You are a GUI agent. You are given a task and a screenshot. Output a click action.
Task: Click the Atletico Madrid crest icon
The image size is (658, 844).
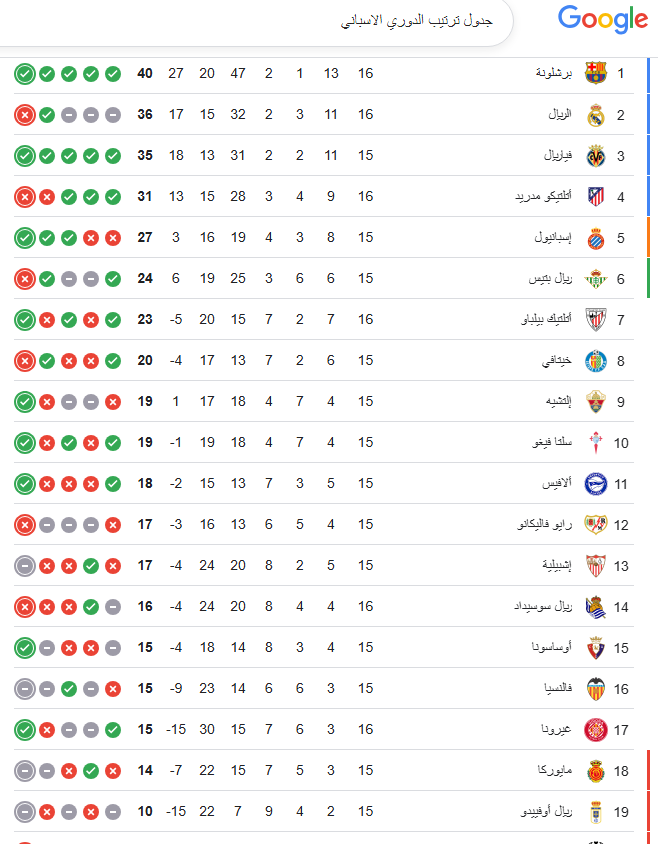(595, 196)
